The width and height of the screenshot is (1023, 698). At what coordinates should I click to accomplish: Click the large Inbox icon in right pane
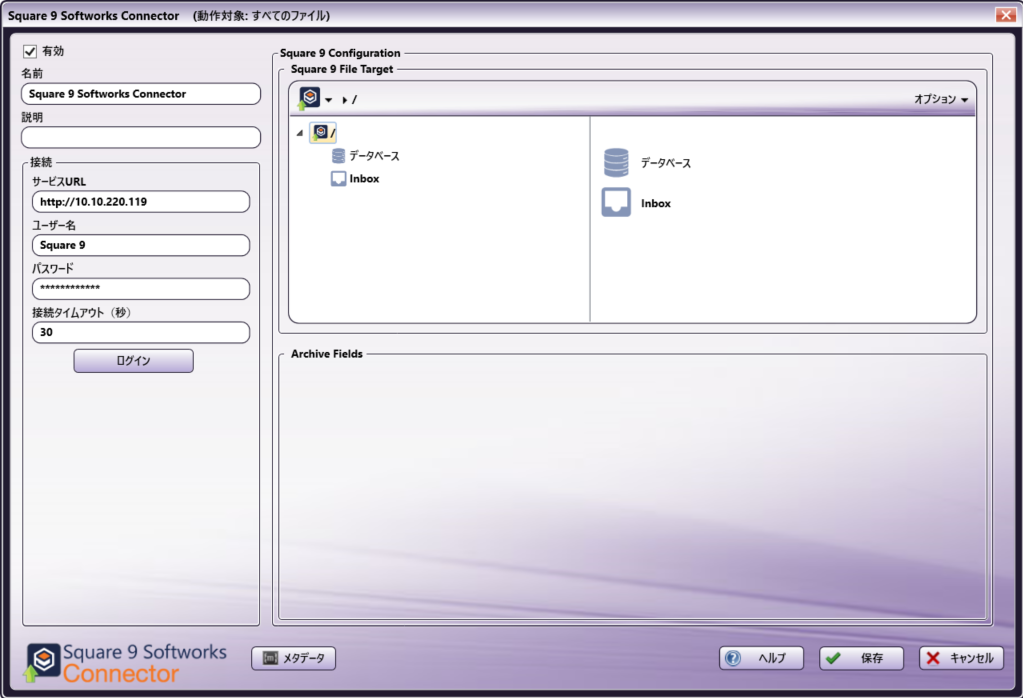[616, 203]
